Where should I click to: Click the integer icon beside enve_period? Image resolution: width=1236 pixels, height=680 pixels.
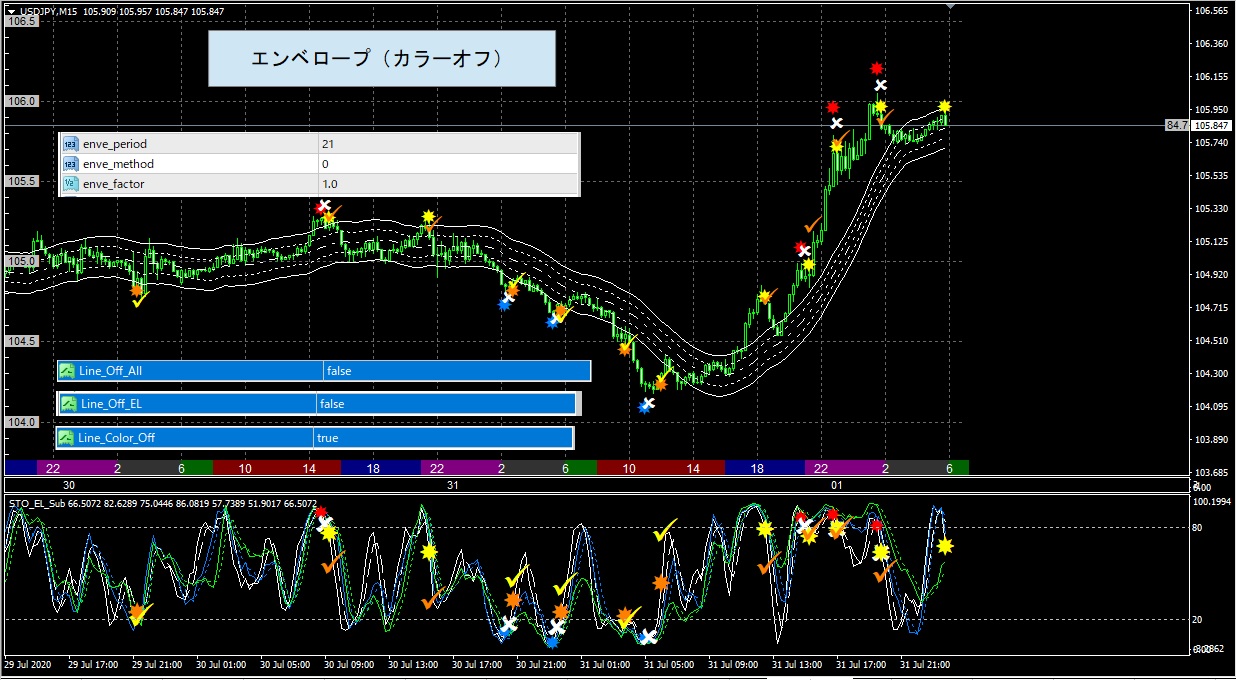pos(71,144)
